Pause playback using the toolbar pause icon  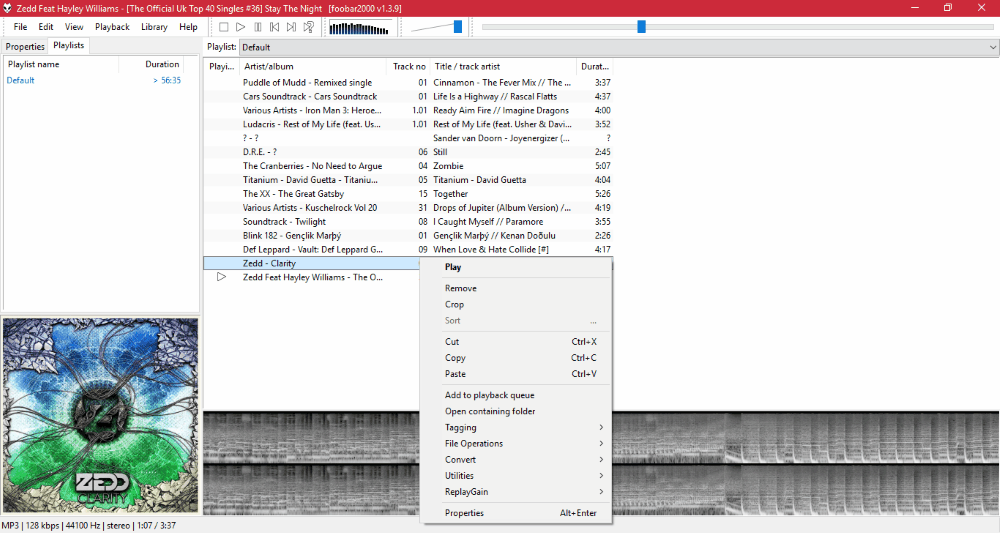[258, 27]
